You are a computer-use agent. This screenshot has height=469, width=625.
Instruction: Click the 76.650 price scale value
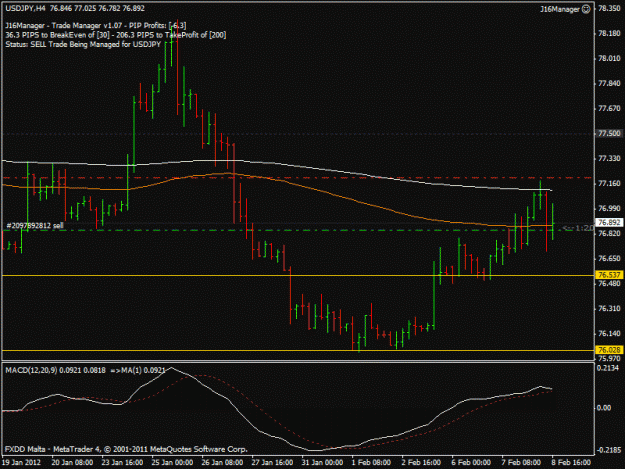click(609, 259)
